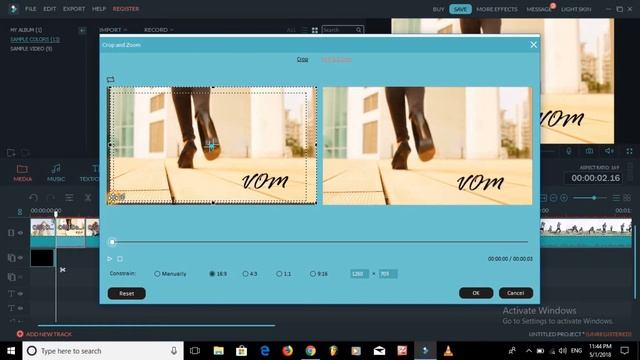Close the Crop and Zoom dialog

(x=533, y=45)
